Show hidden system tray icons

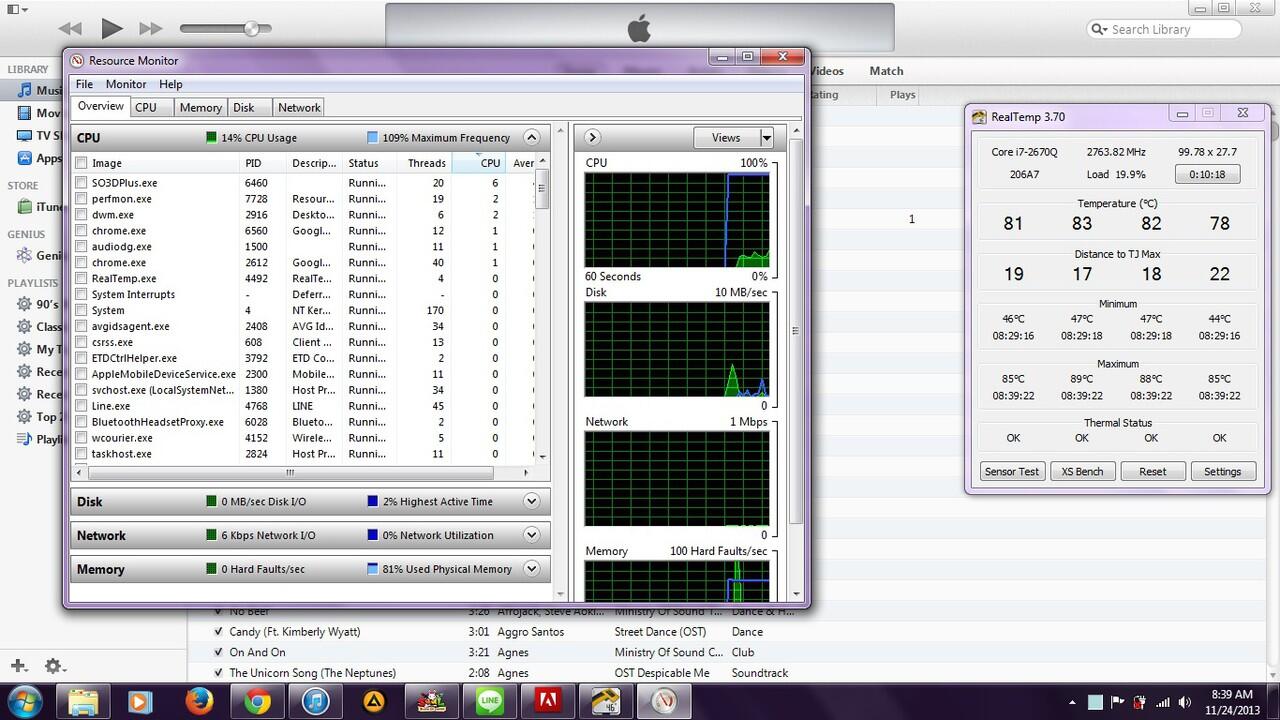[x=1072, y=702]
